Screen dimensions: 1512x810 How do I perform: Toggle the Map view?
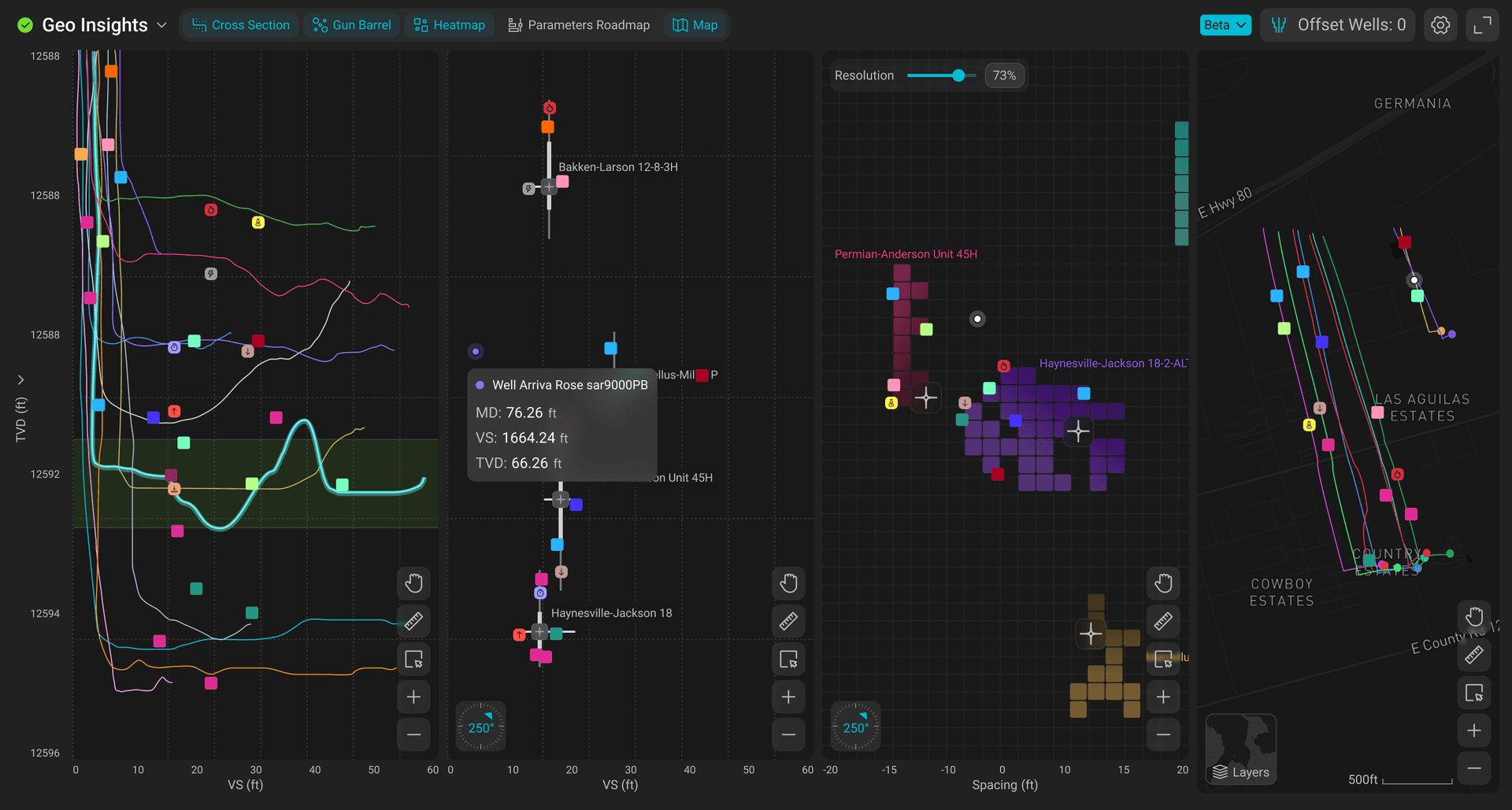[x=695, y=25]
